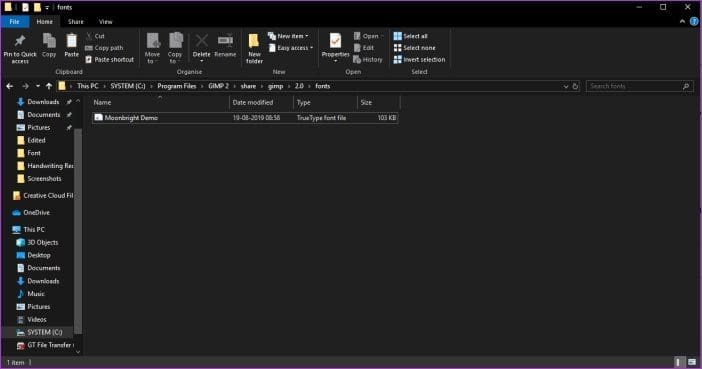Open the New item dropdown
This screenshot has width=702, height=369.
pyautogui.click(x=288, y=36)
